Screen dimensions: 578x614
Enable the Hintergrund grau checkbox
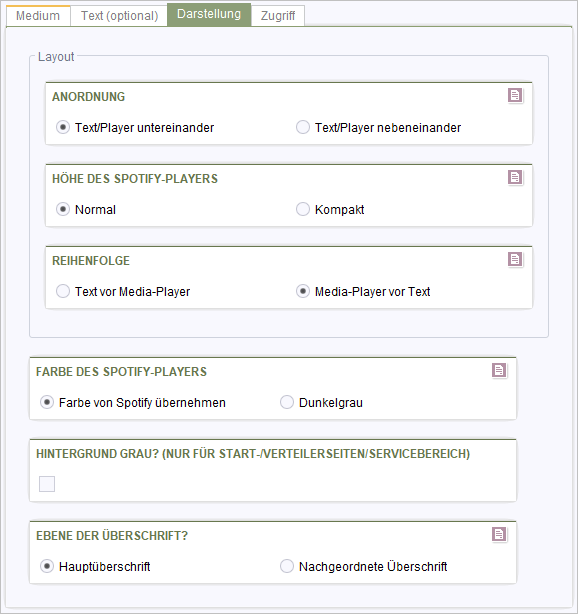(47, 484)
